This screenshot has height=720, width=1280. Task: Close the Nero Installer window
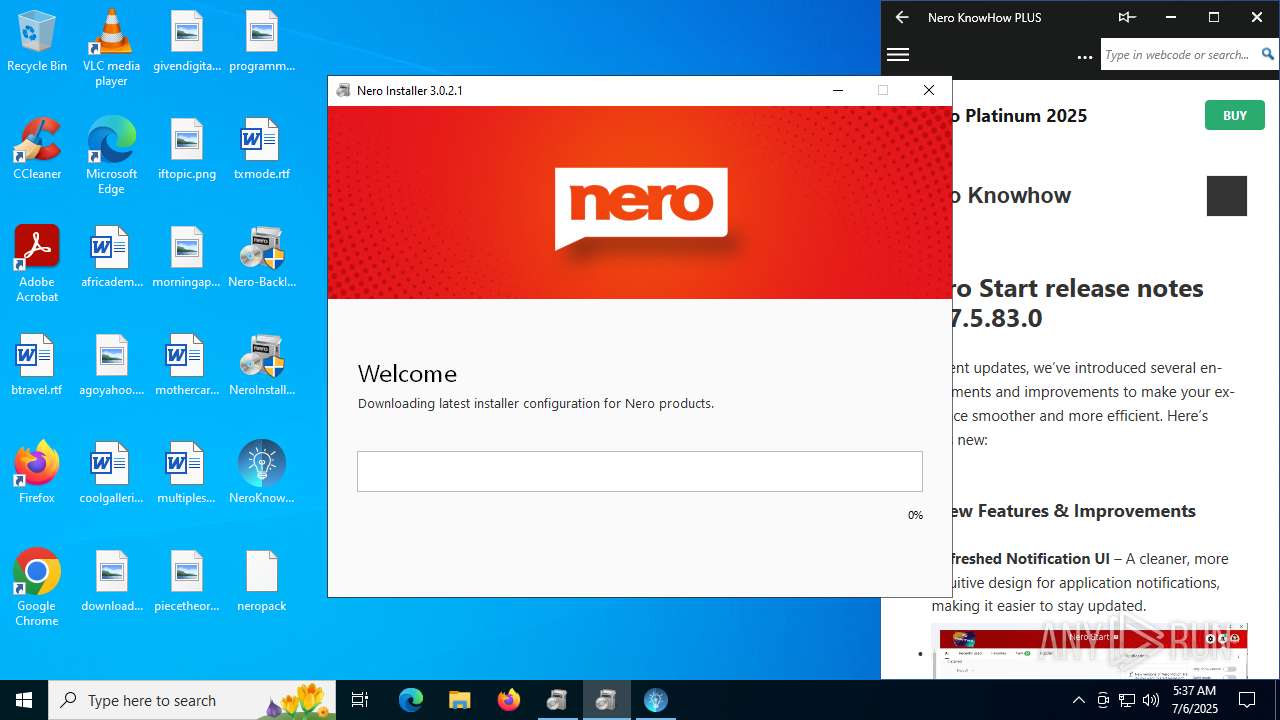(x=929, y=90)
